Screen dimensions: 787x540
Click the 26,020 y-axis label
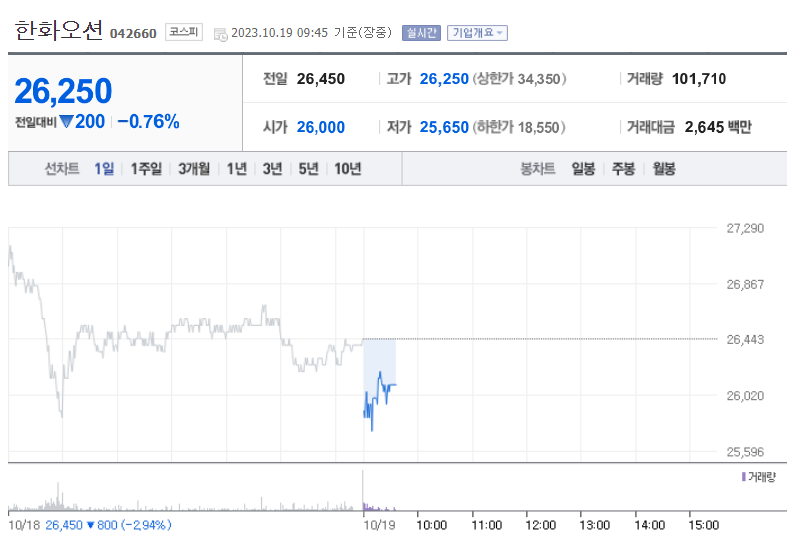tap(745, 396)
